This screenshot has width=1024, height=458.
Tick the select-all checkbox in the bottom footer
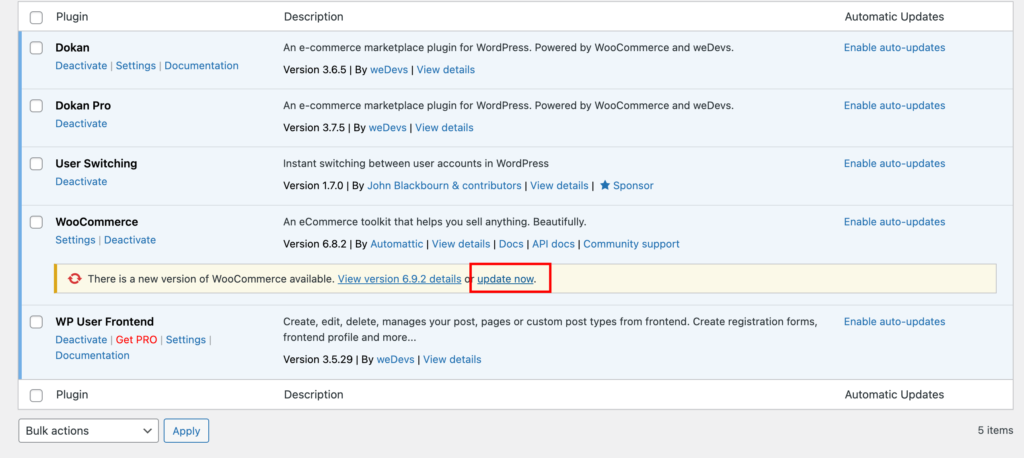tap(37, 395)
